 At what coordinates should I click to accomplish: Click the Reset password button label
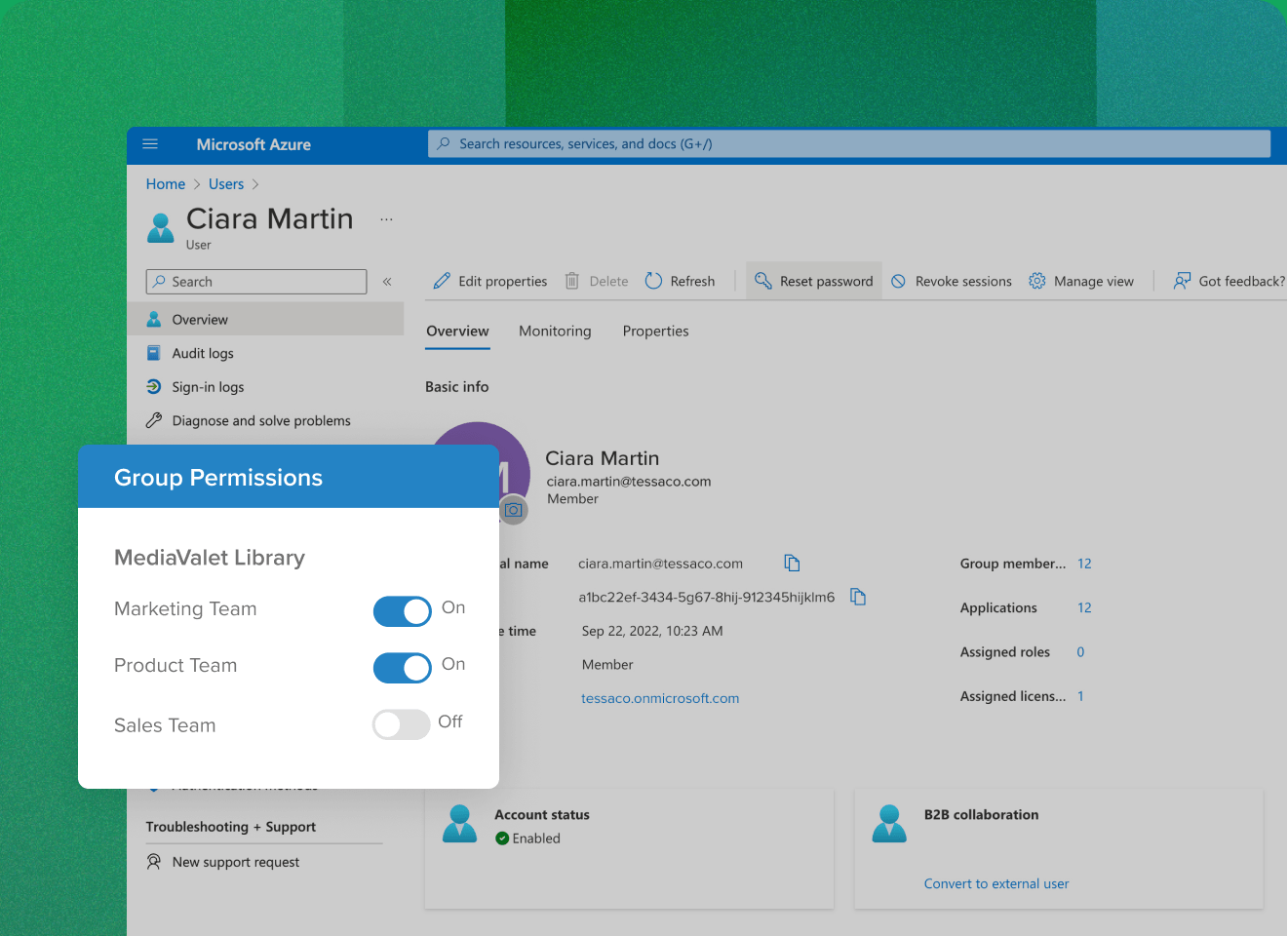(x=827, y=281)
